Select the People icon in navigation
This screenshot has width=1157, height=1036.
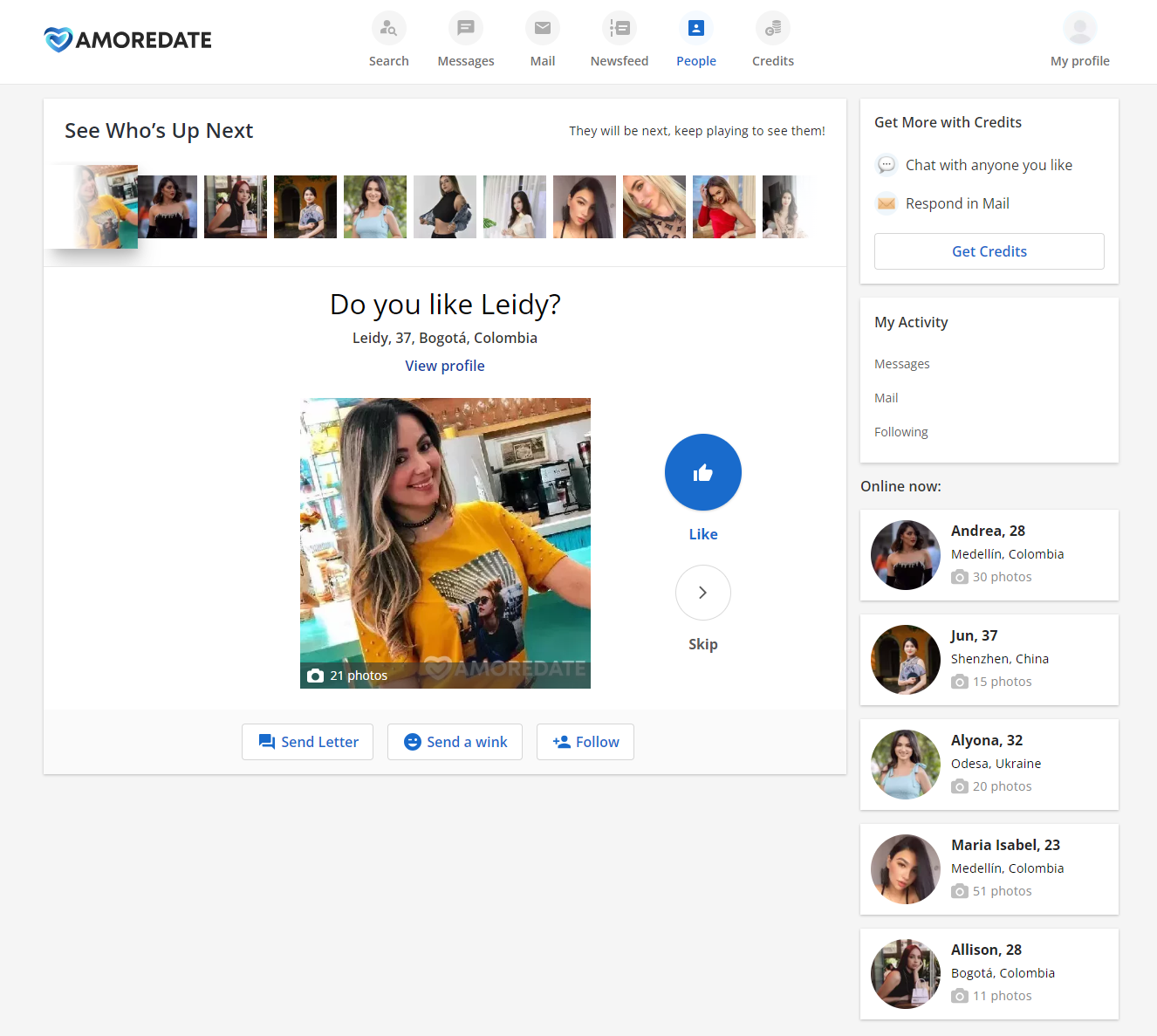(x=695, y=27)
